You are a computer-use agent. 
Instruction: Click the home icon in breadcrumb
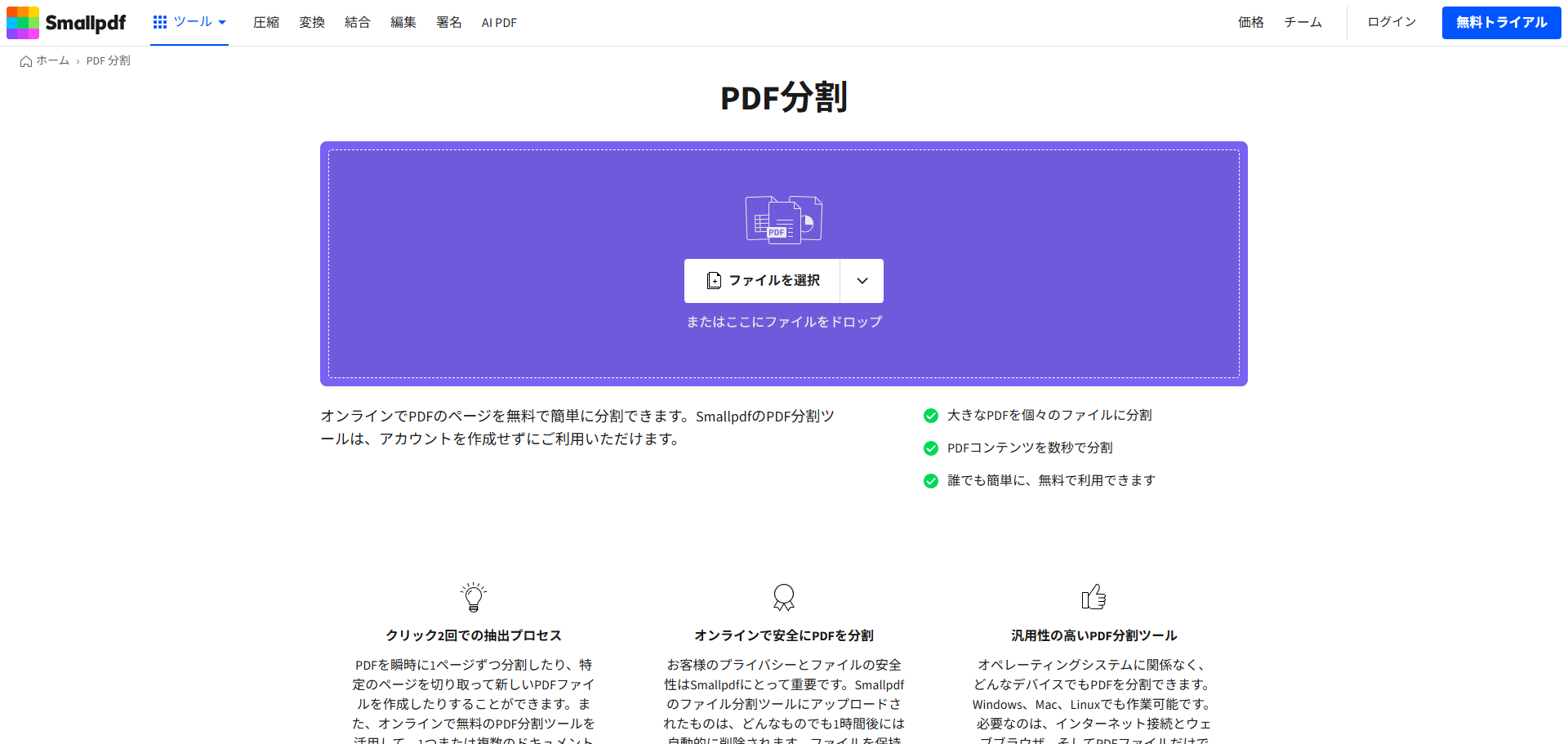tap(26, 61)
